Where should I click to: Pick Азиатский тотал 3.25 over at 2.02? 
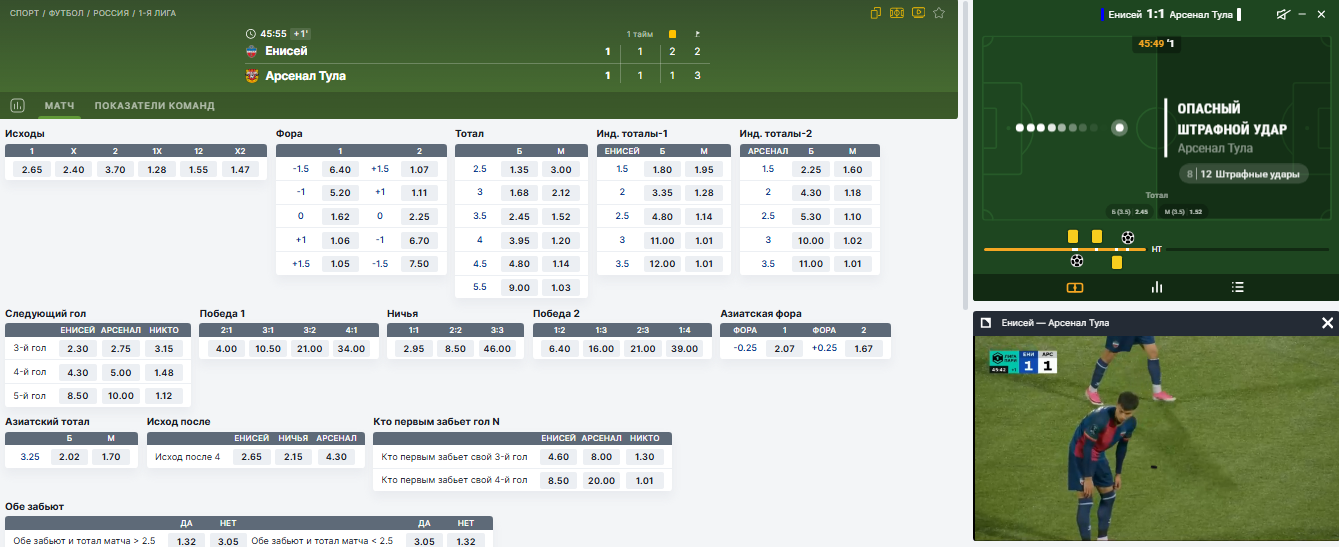[69, 457]
